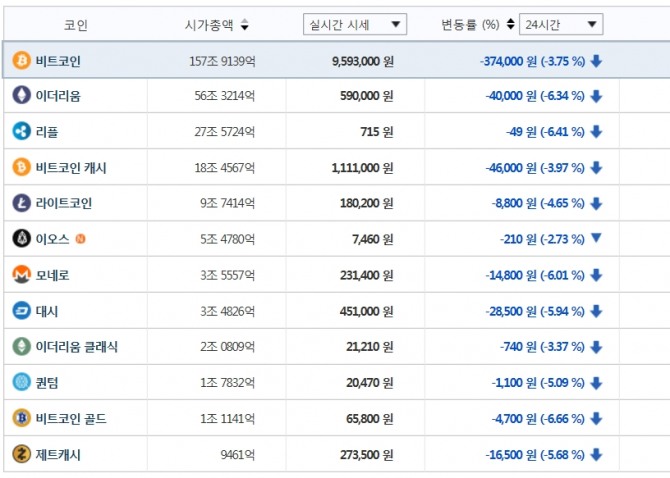This screenshot has height=478, width=670.
Task: Click the Monero orange logo icon
Action: [x=21, y=274]
